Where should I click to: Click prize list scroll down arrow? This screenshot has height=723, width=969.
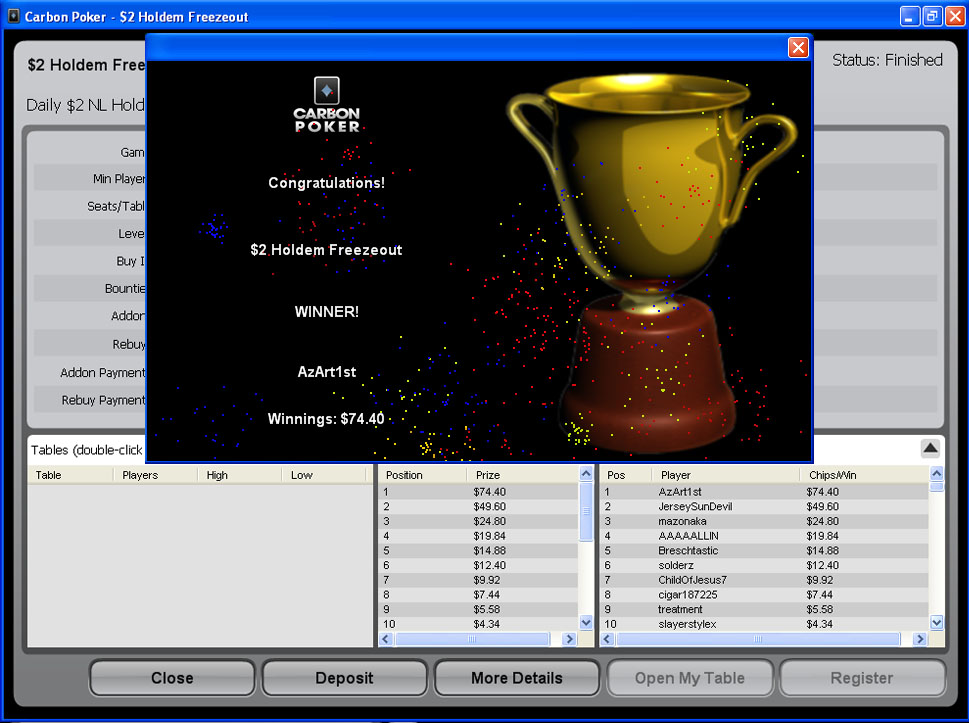click(586, 622)
